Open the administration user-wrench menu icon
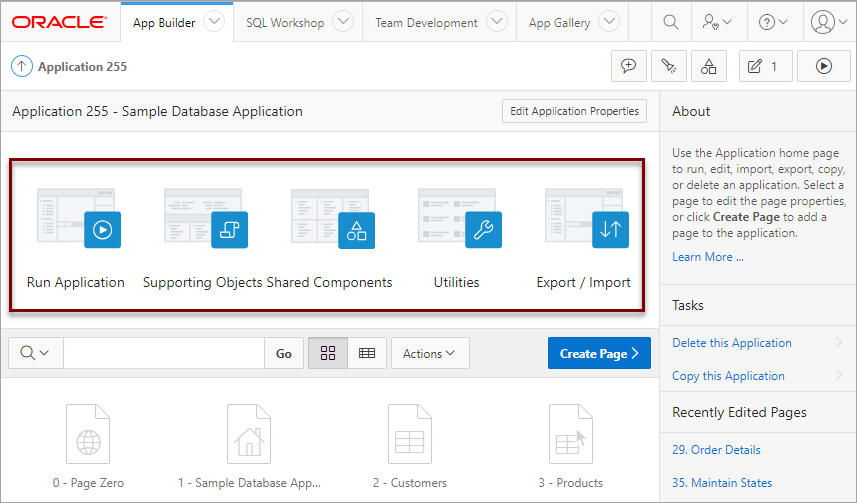857x503 pixels. (717, 22)
